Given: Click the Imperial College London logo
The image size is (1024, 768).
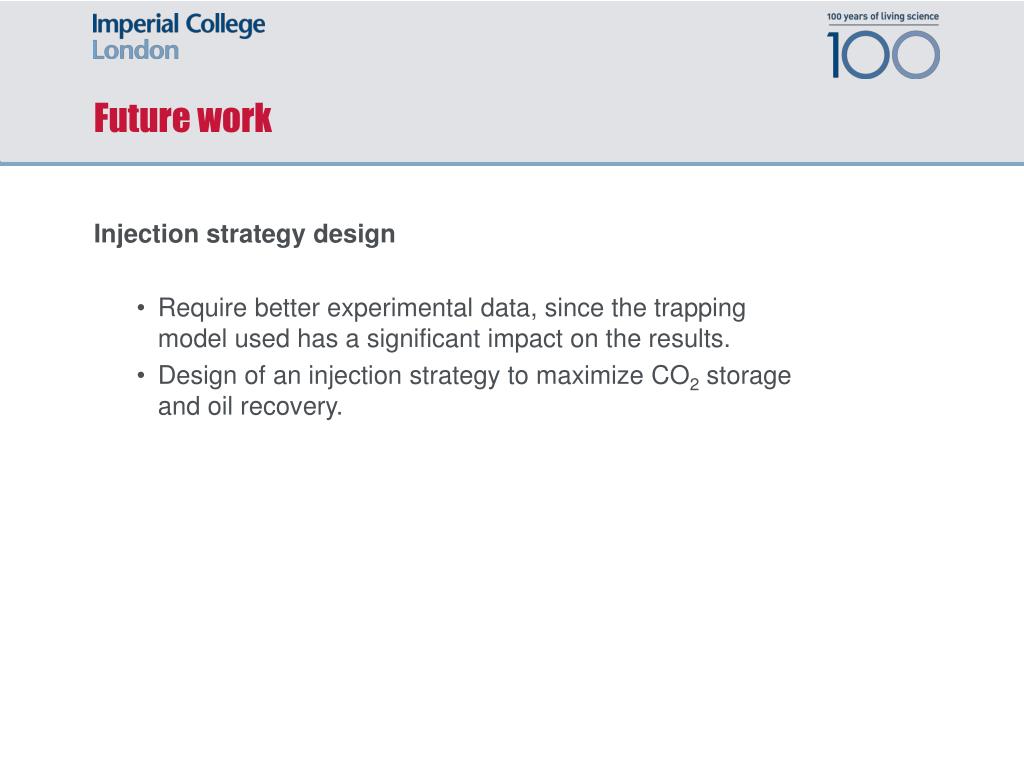Looking at the screenshot, I should point(178,37).
